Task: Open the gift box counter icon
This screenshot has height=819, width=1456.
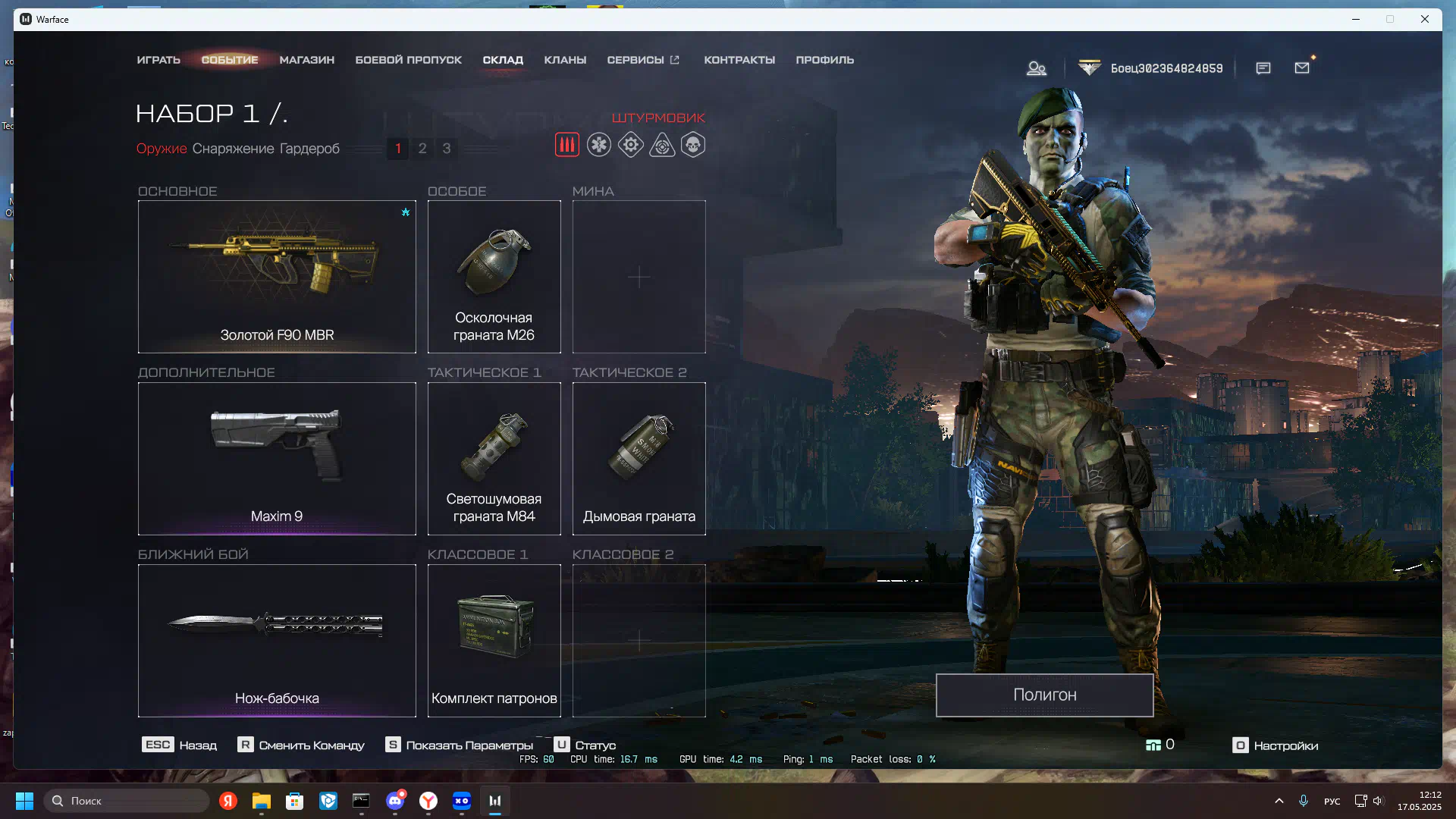Action: click(1153, 745)
